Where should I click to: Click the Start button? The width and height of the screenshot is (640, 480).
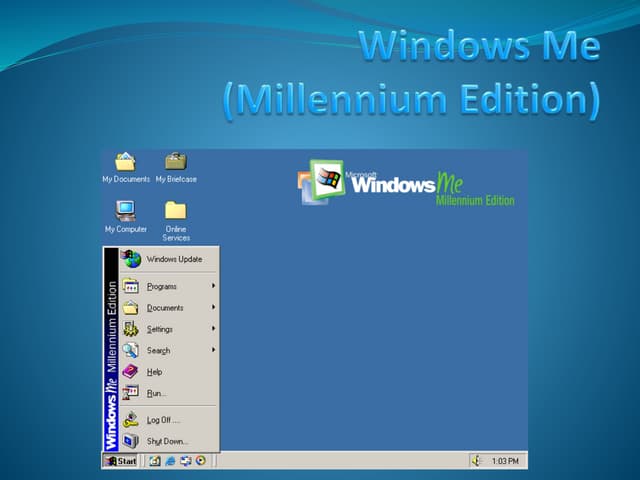(x=120, y=461)
